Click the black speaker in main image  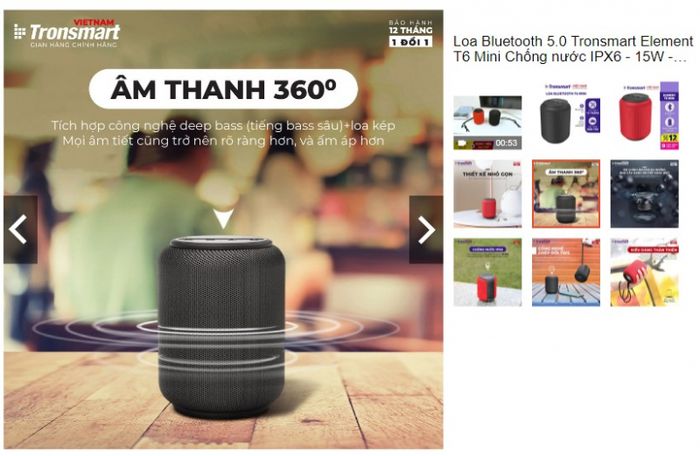222,326
